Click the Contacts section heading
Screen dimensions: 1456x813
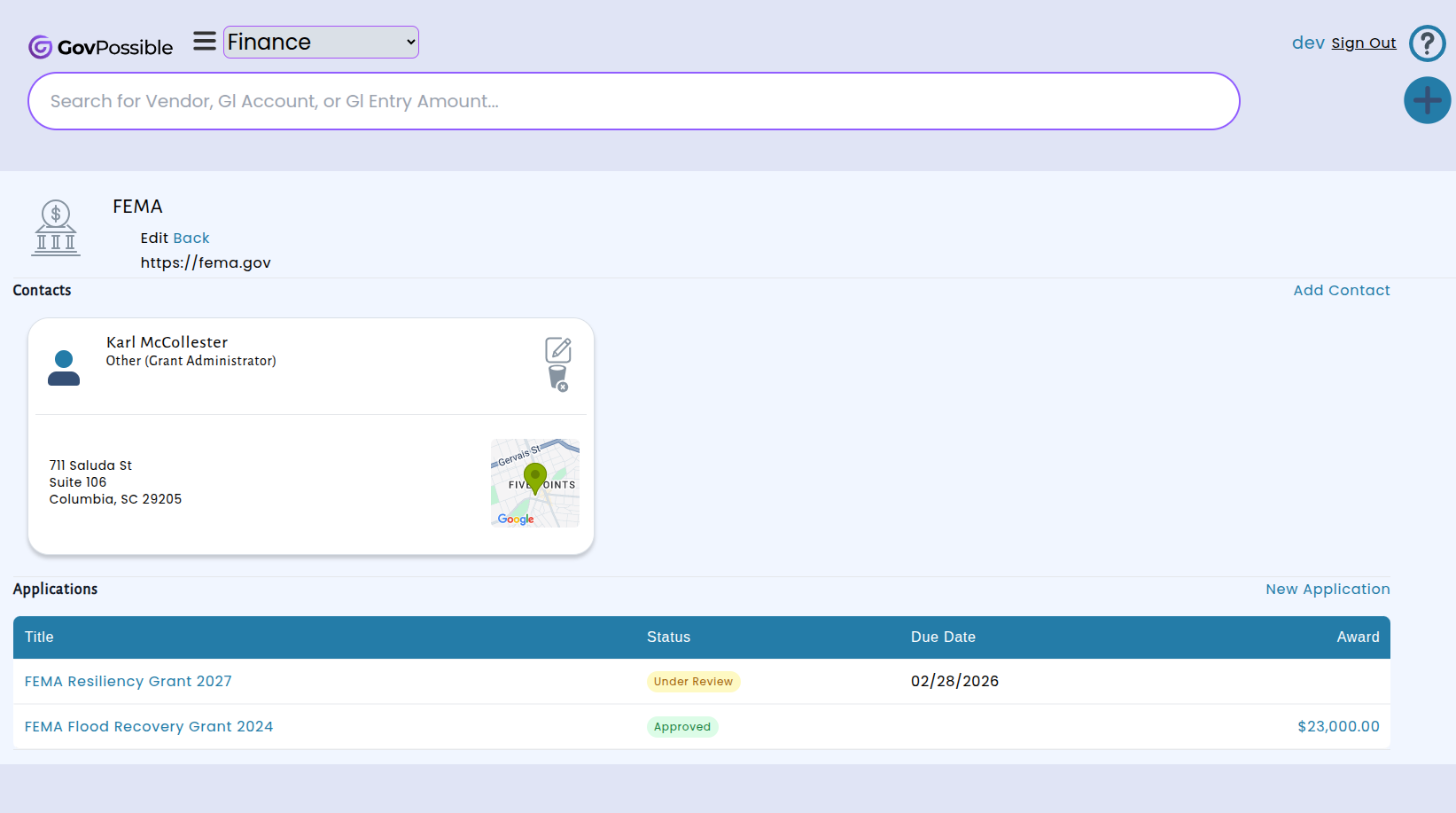click(42, 290)
